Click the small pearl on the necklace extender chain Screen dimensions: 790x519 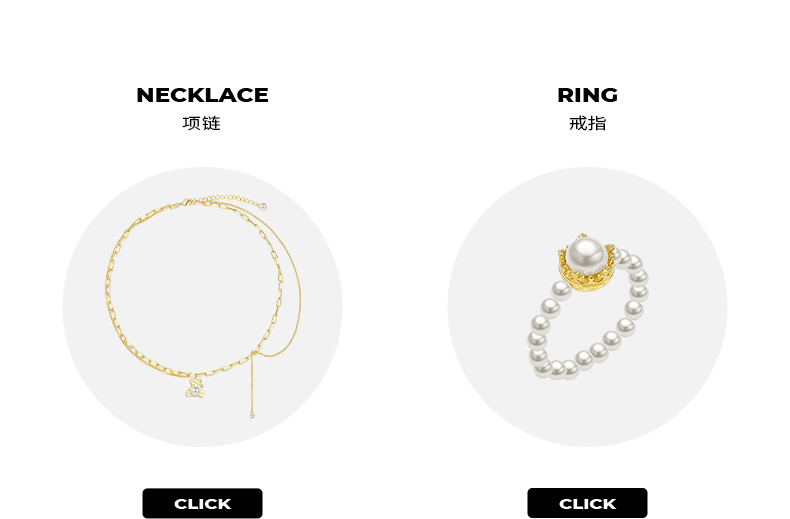tap(262, 207)
